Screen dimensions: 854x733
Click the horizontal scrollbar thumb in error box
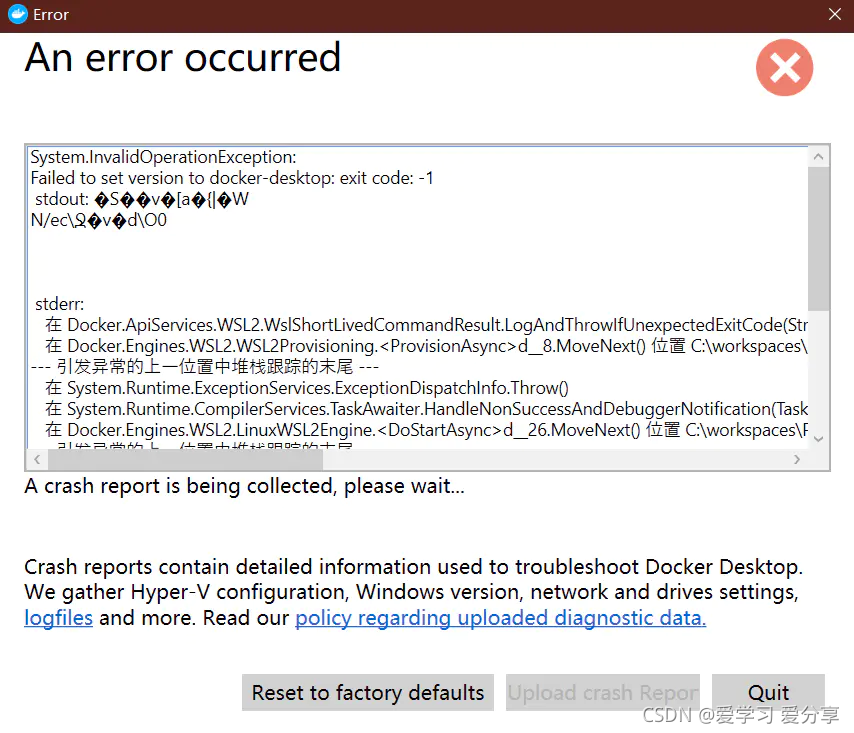click(185, 459)
